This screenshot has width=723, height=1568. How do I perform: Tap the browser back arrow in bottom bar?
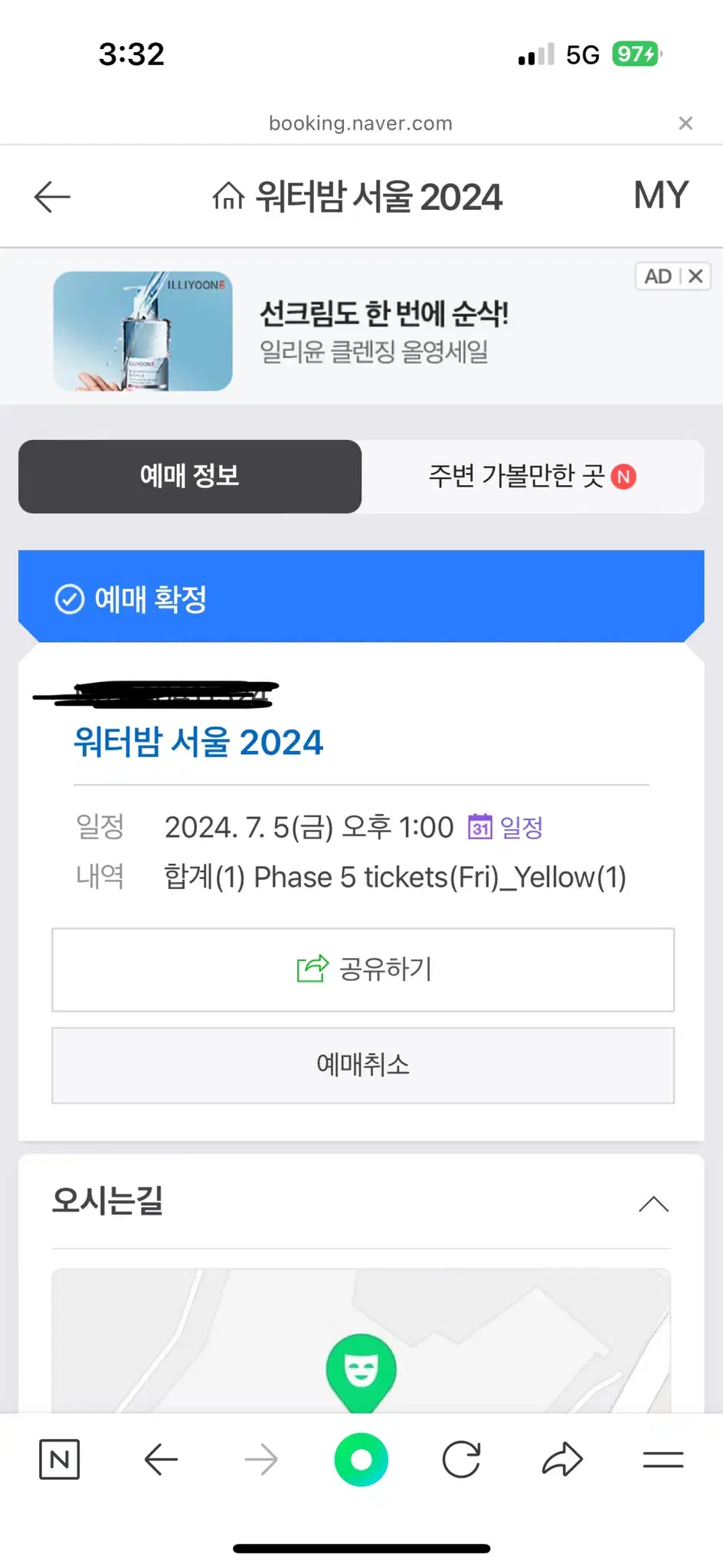pos(161,1459)
